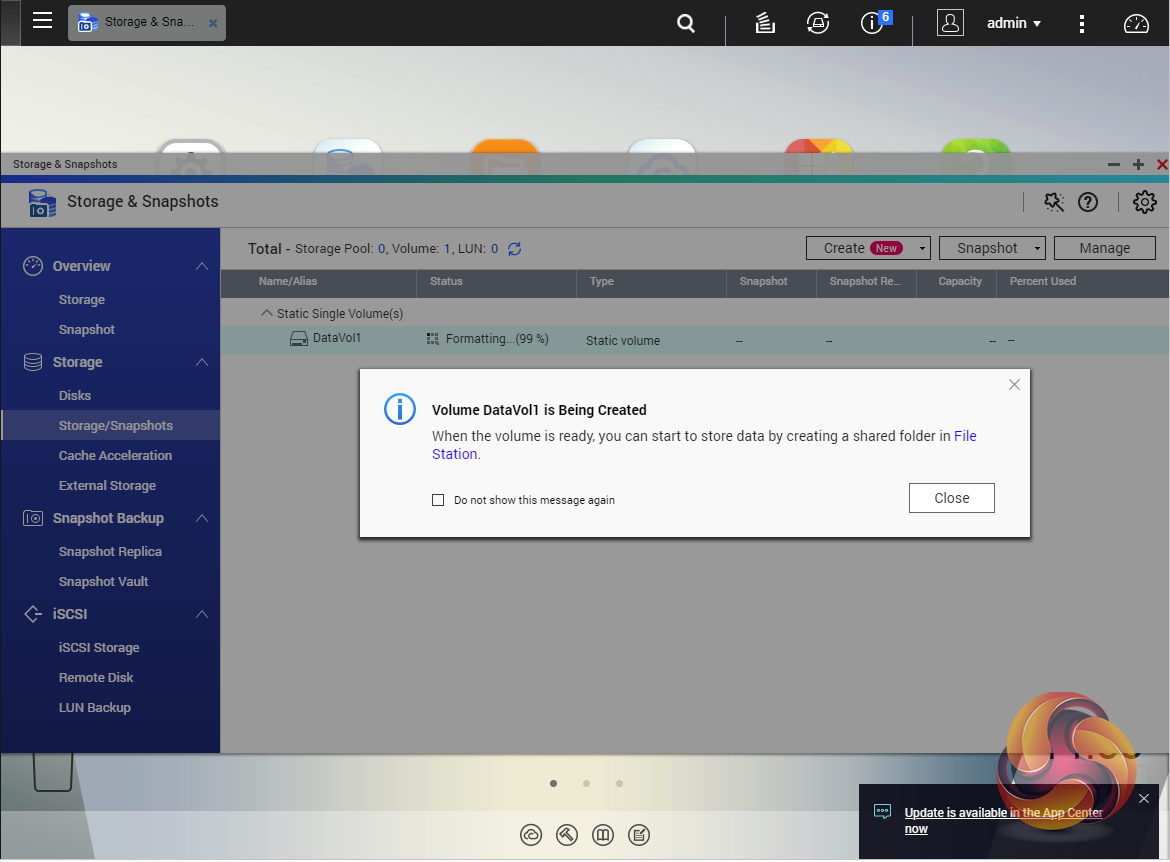
Task: Open the dashboard gauge icon
Action: (x=1136, y=24)
